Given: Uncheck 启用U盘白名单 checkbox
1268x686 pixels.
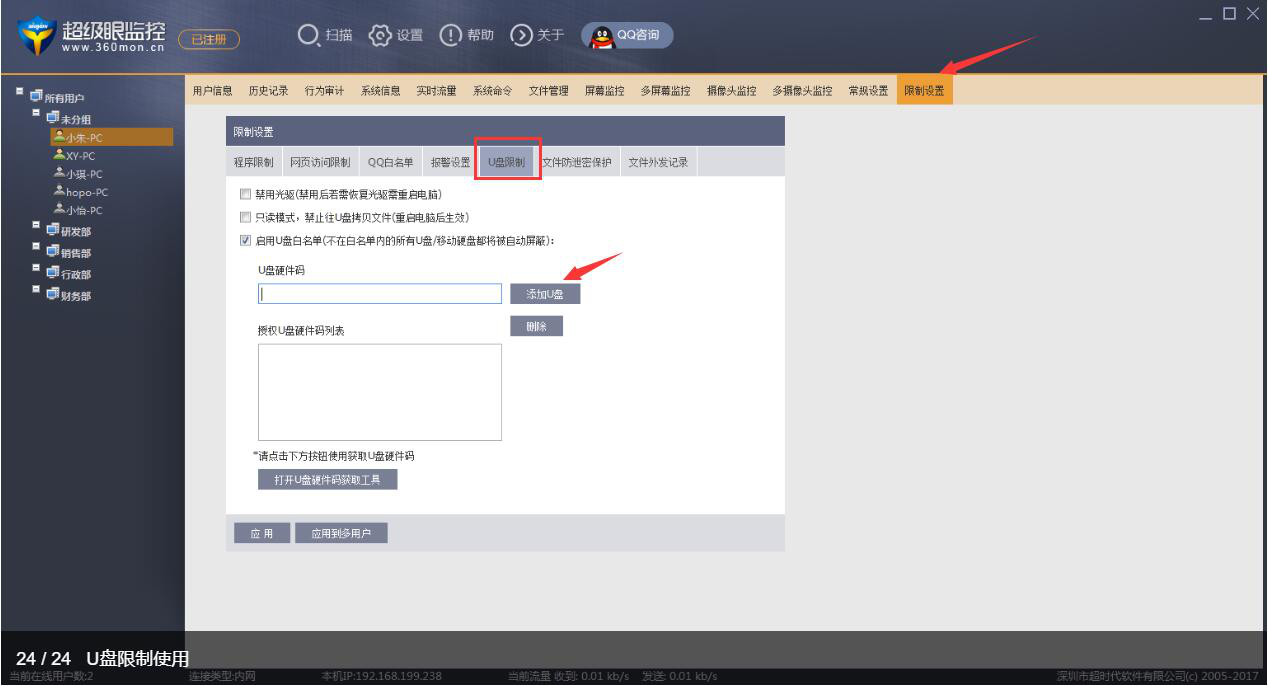Looking at the screenshot, I should pyautogui.click(x=246, y=240).
